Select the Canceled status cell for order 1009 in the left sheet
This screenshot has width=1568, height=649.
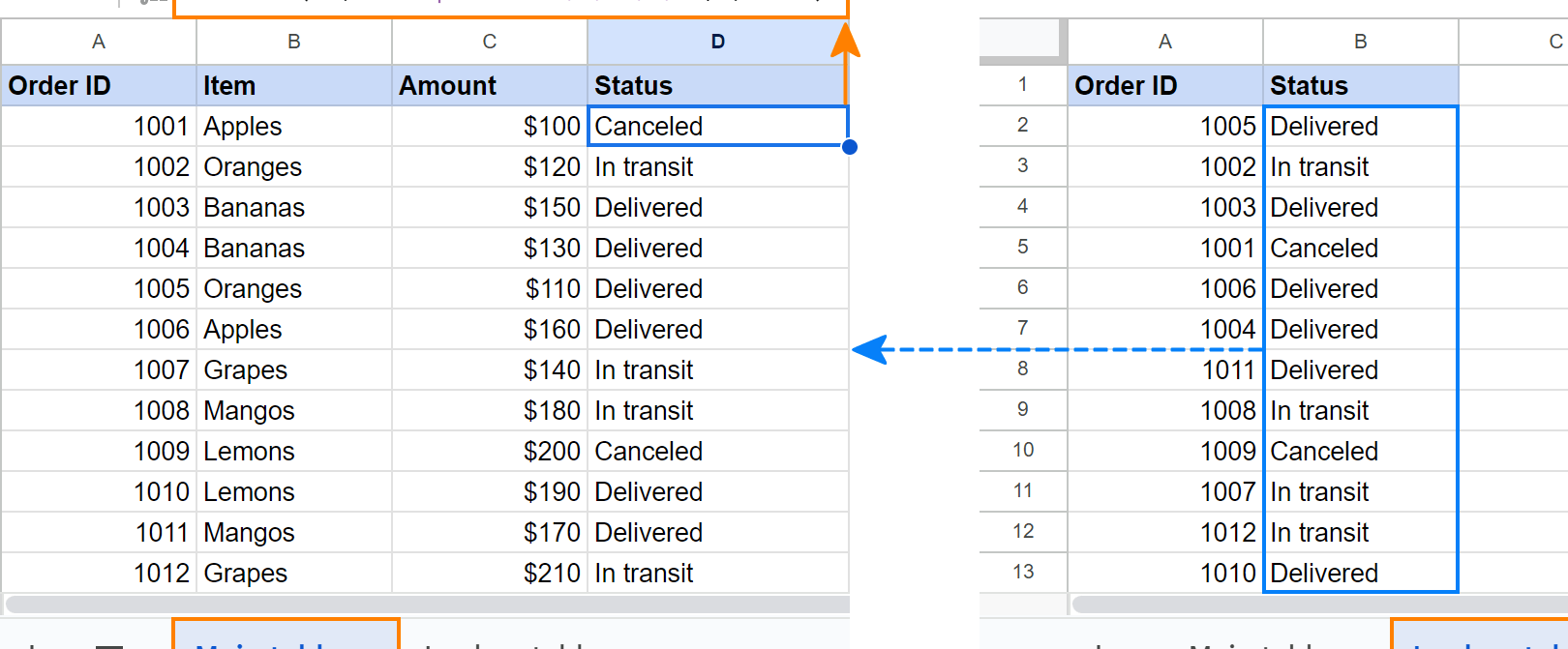click(717, 452)
